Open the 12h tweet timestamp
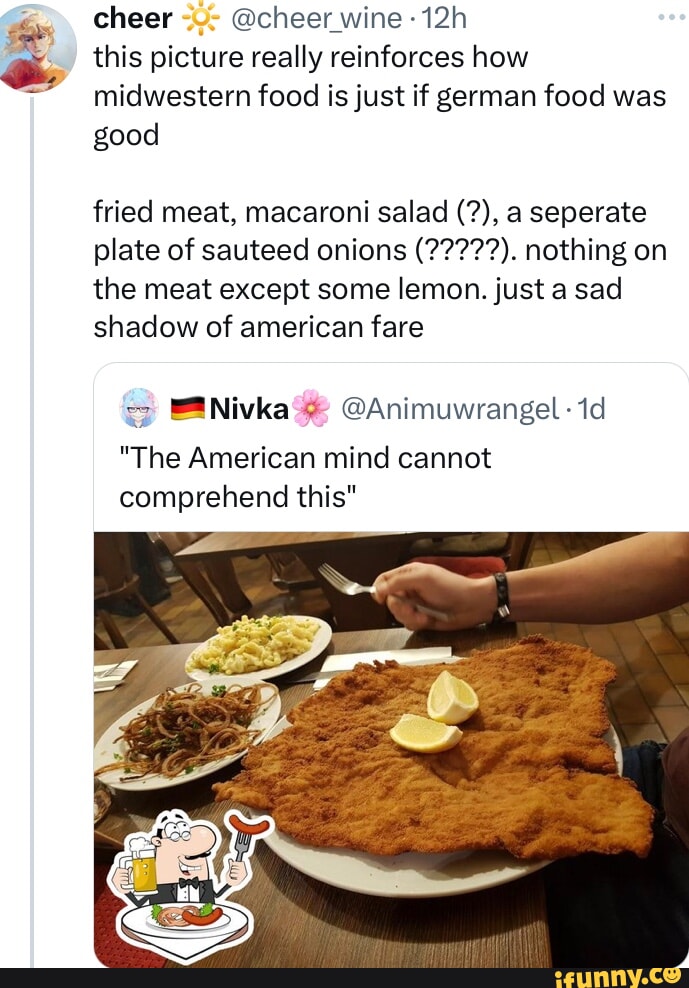Viewport: 689px width, 988px height. (444, 19)
